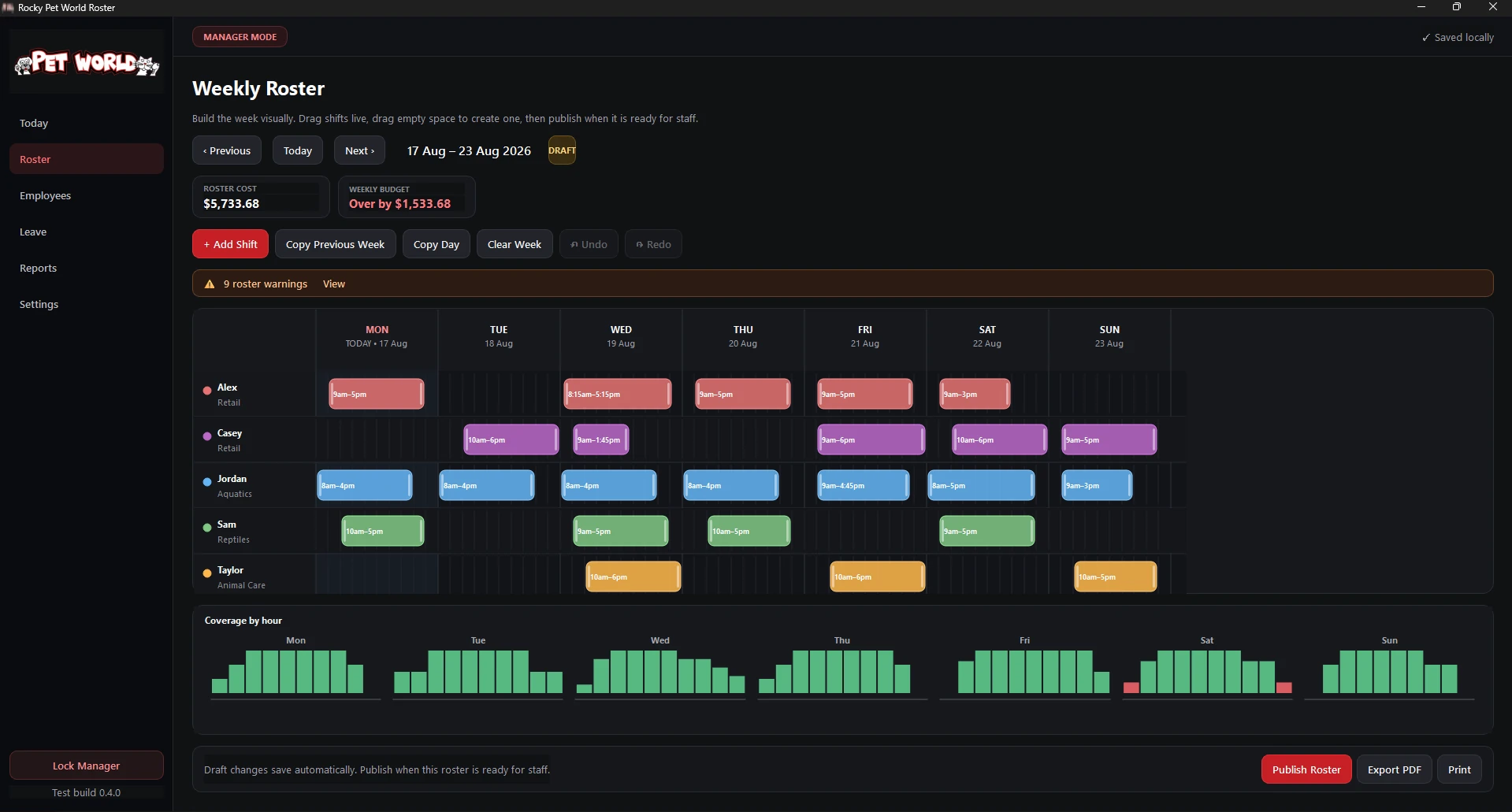This screenshot has width=1512, height=812.
Task: Click Alex's red color dot
Action: coord(207,390)
